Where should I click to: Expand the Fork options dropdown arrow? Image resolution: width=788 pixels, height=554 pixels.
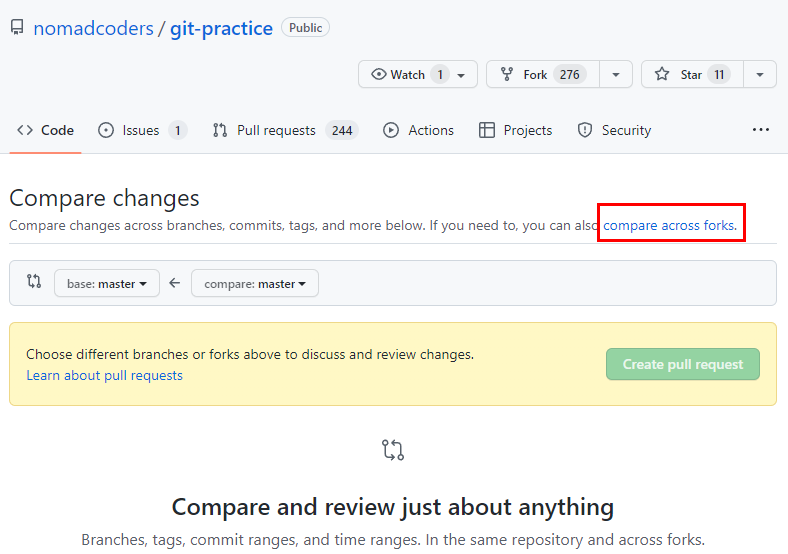[x=616, y=74]
